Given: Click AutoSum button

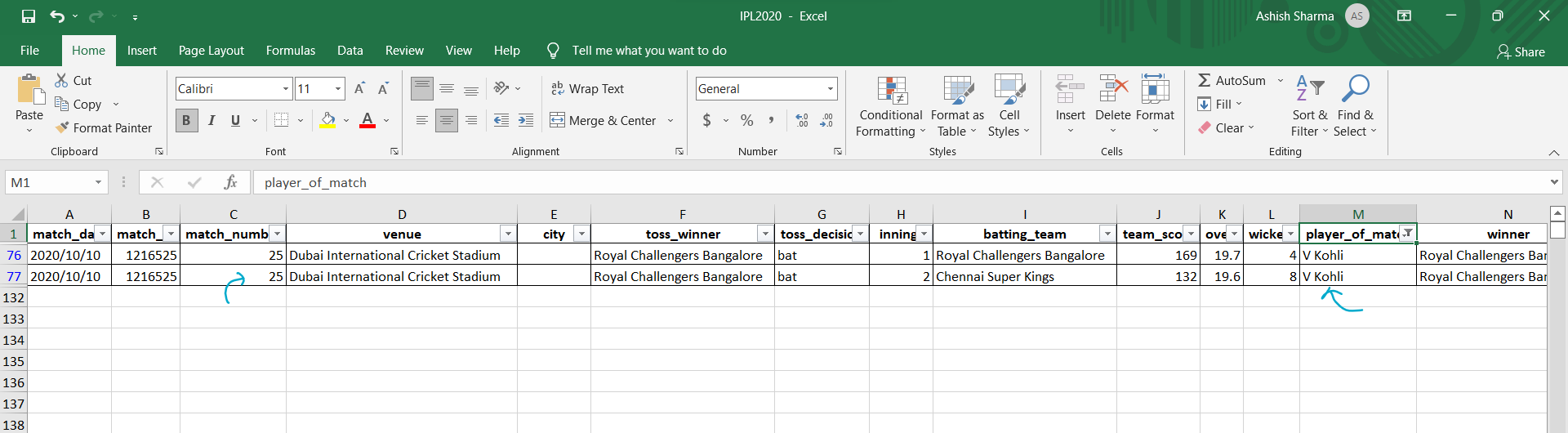Looking at the screenshot, I should click(1232, 80).
